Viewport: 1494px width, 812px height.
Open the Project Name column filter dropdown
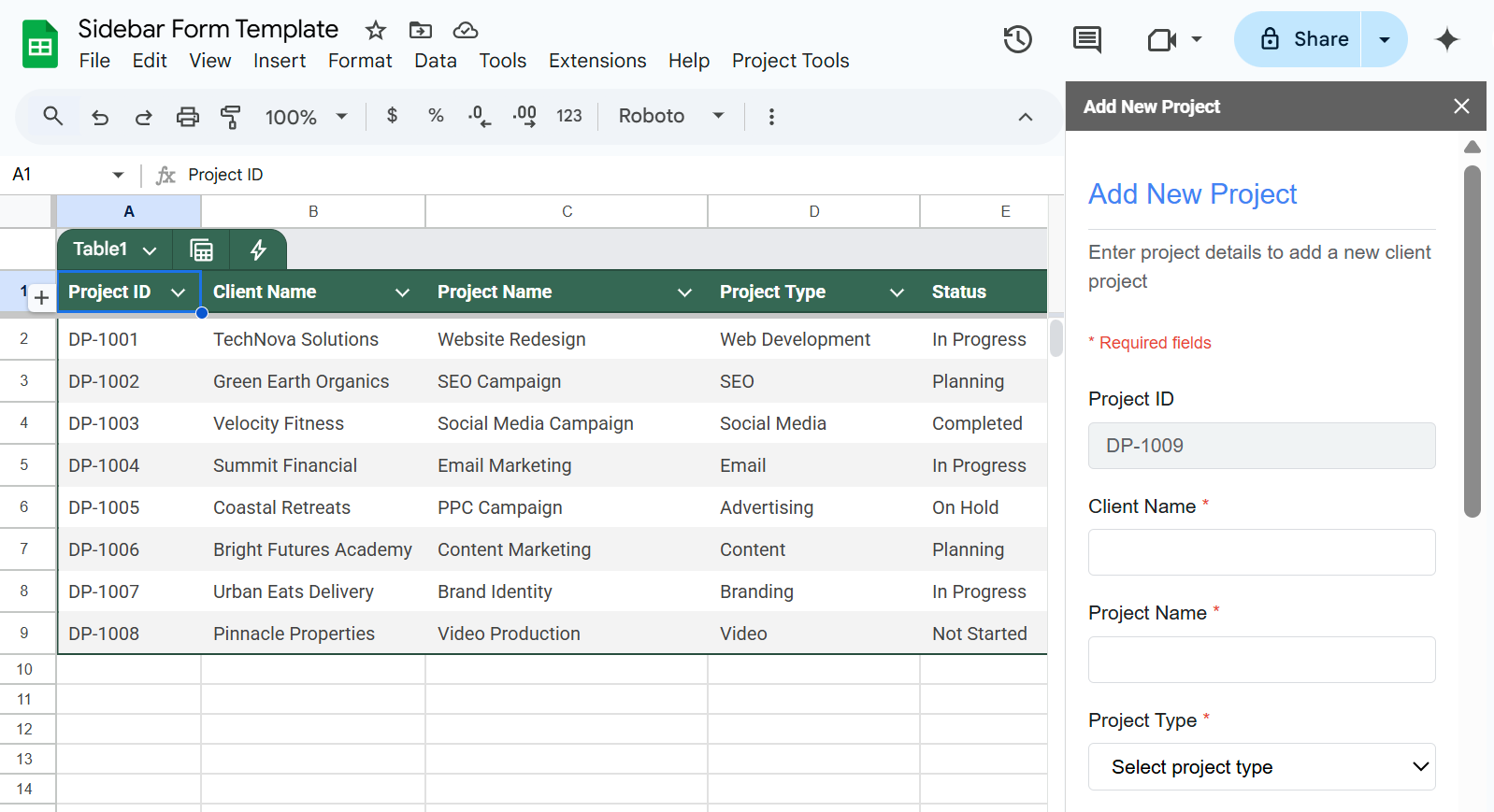[684, 292]
